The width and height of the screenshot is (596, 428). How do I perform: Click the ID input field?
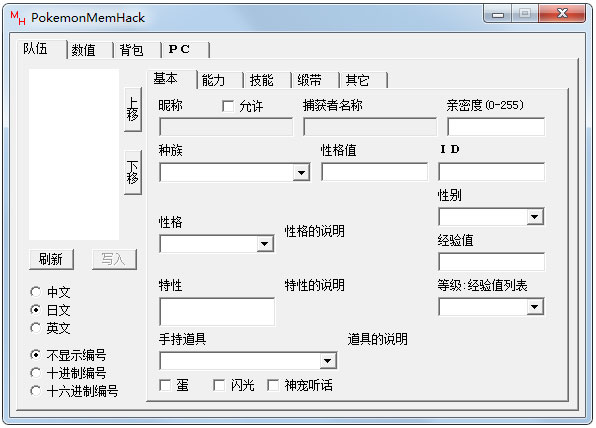click(491, 172)
